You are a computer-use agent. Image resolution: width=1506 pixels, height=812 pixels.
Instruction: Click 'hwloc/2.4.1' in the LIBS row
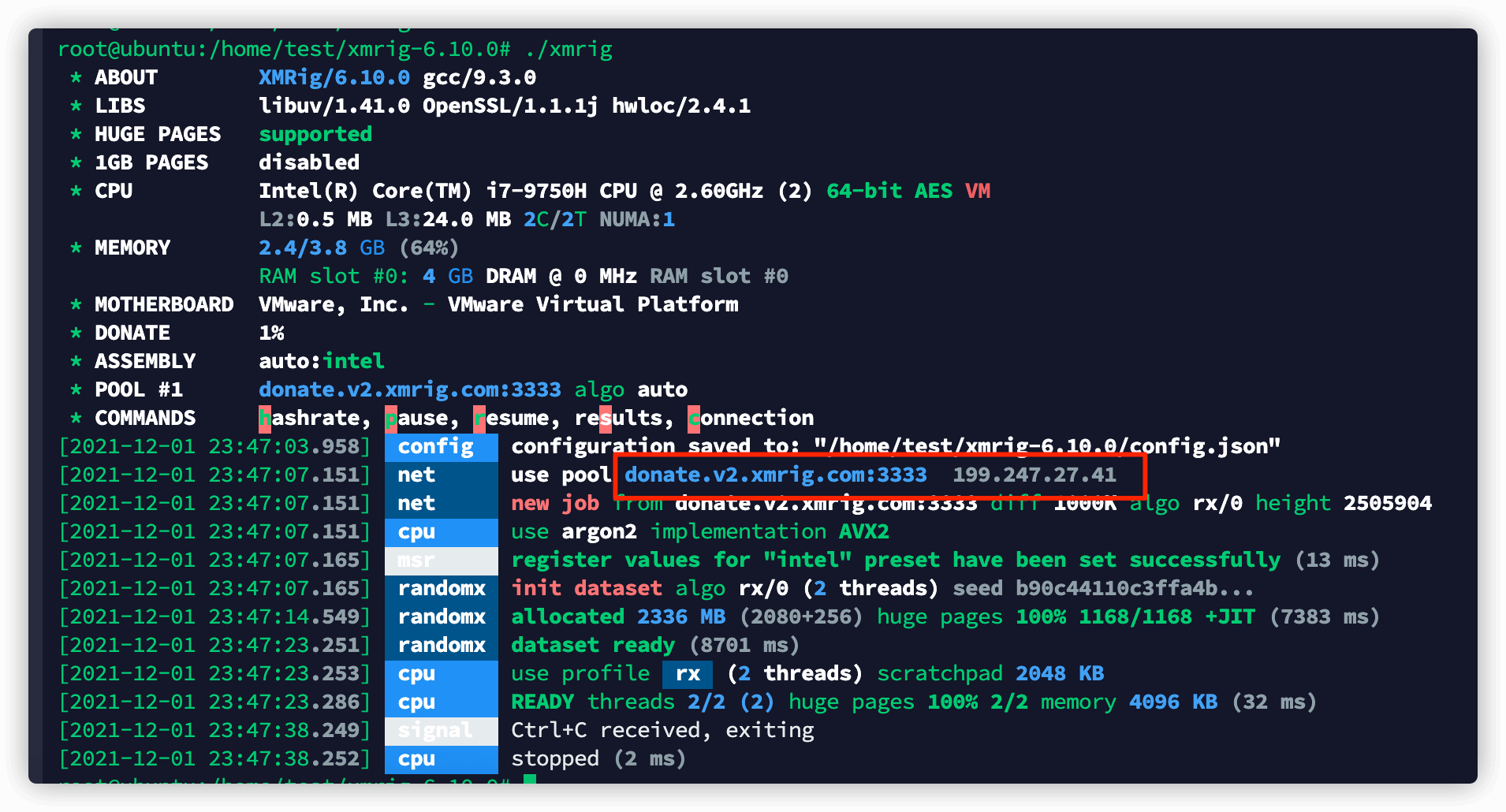pyautogui.click(x=681, y=106)
